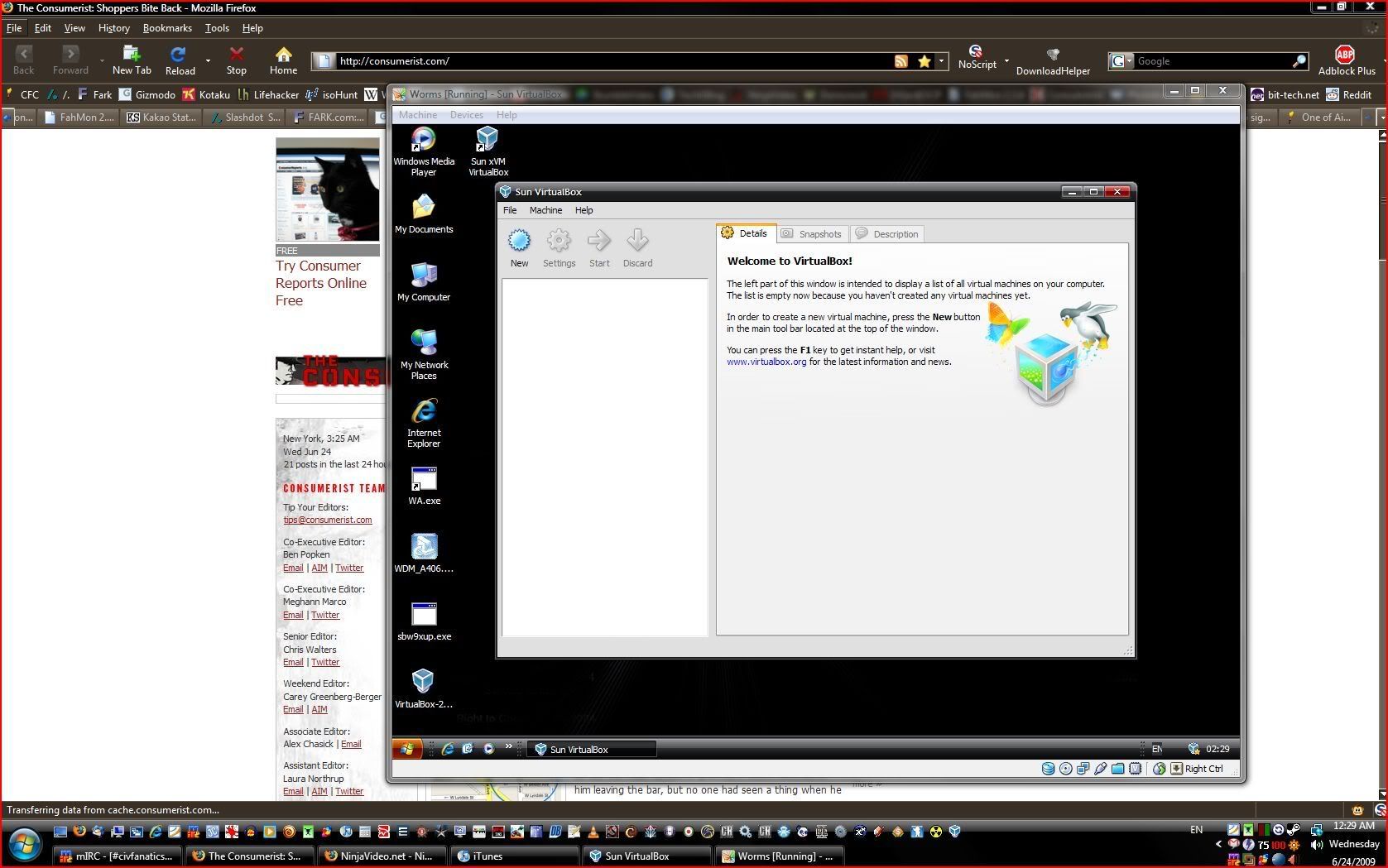Click the Adblock Plus toolbar icon
Viewport: 1388px width, 868px height.
pos(1346,60)
